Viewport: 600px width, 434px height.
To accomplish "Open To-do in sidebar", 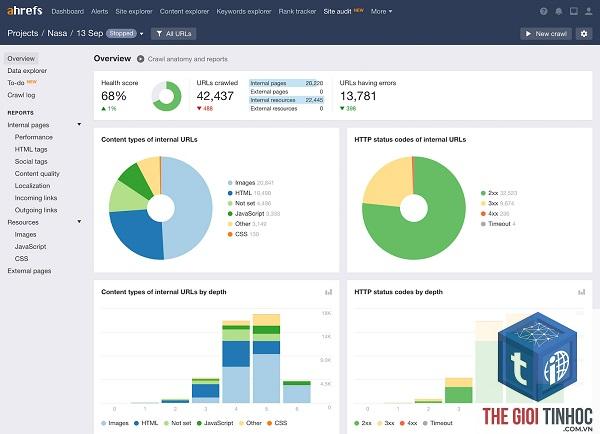I will point(16,83).
